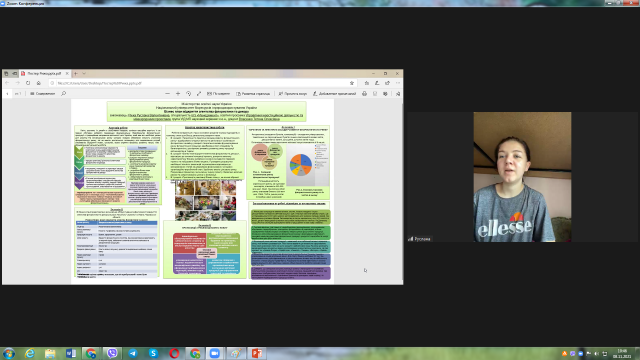640x360 pixels.
Task: Open the search magnifier in PDF toolbar
Action: click(x=64, y=93)
